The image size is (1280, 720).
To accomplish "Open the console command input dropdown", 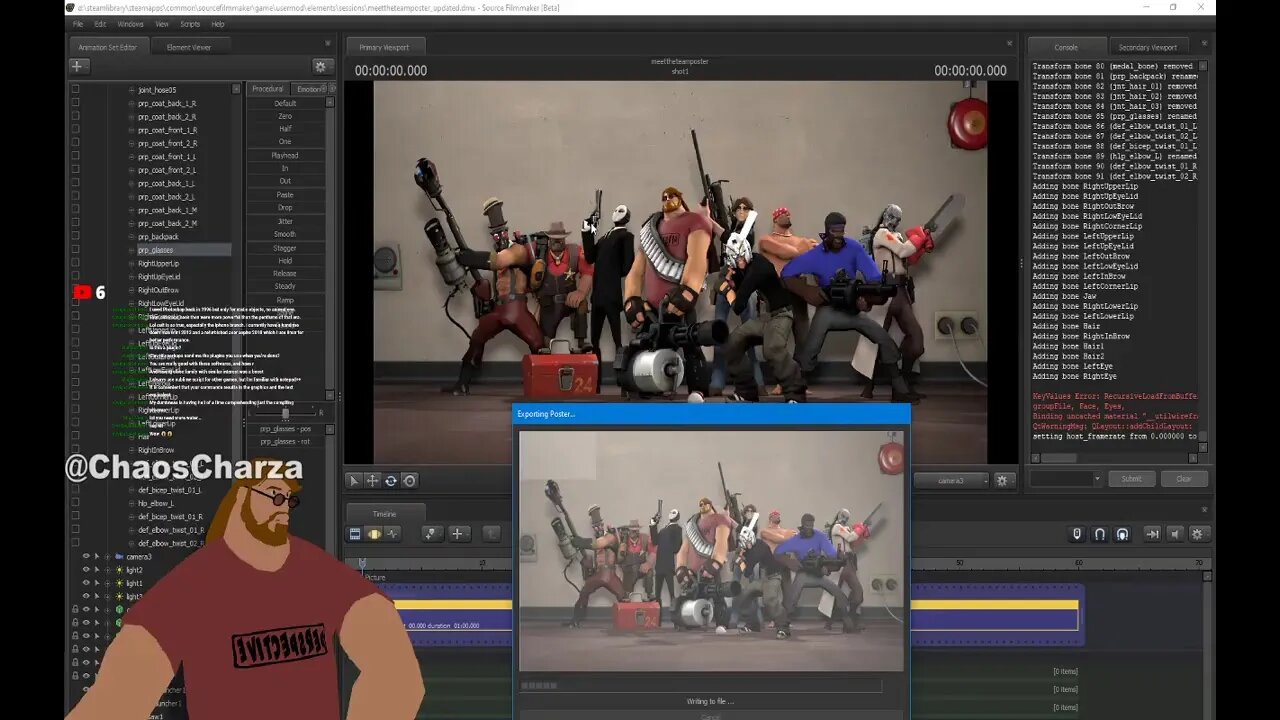I will pyautogui.click(x=1097, y=479).
